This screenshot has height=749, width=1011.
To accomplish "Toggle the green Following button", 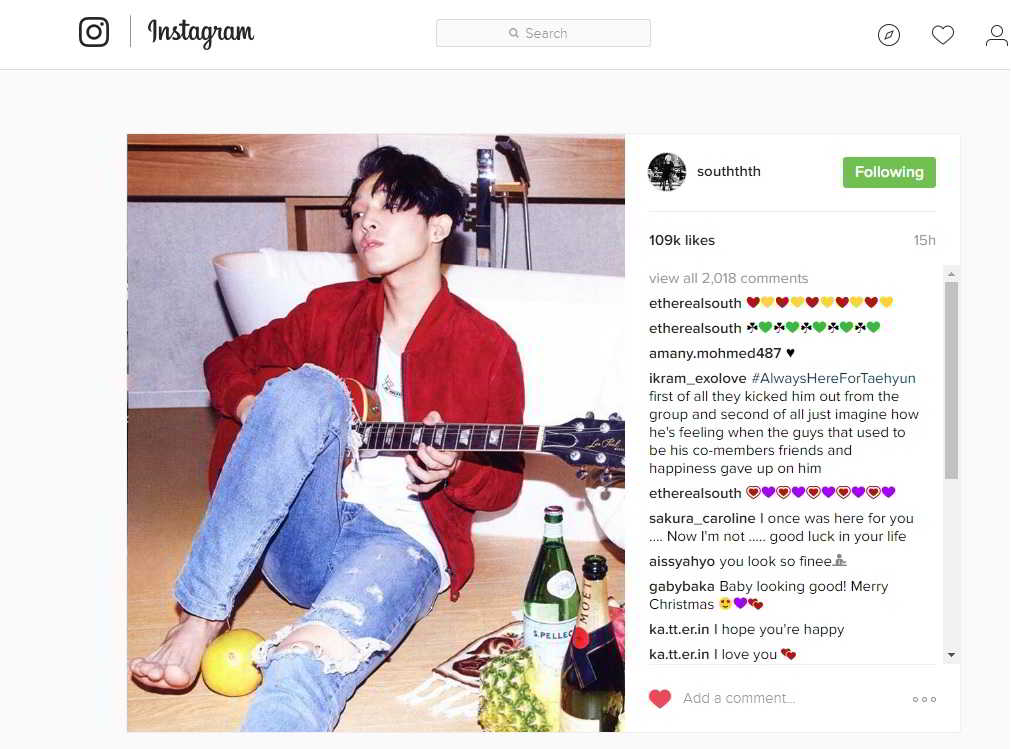I will pos(889,172).
